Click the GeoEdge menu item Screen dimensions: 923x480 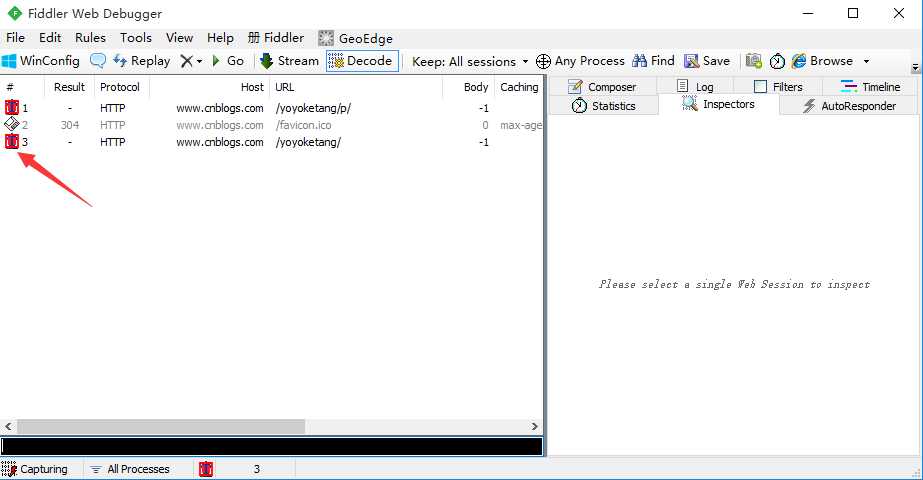(356, 38)
